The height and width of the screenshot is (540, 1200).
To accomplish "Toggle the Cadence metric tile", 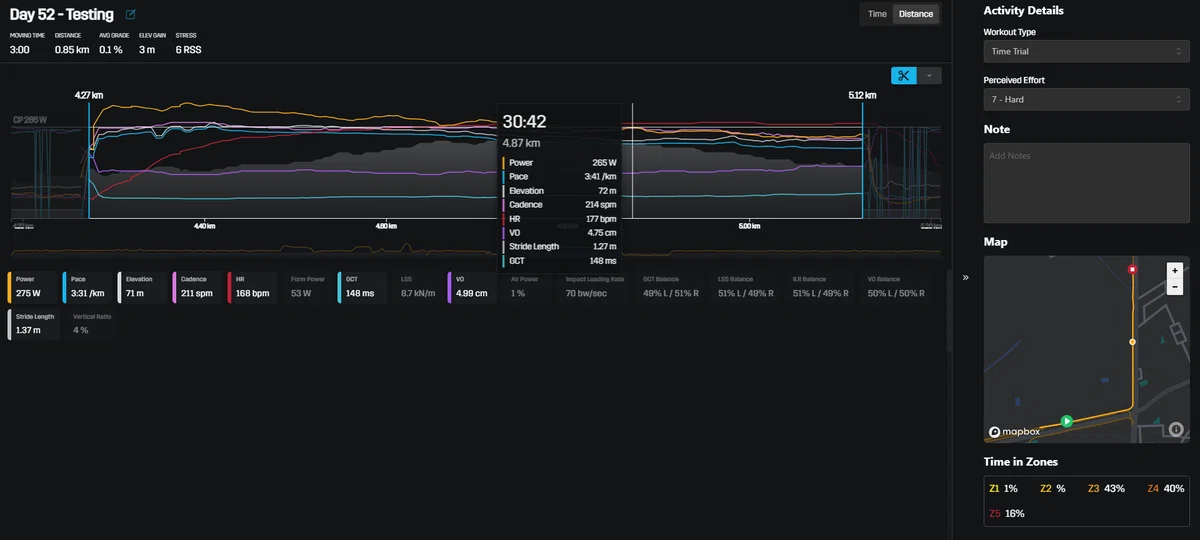I will [x=197, y=287].
